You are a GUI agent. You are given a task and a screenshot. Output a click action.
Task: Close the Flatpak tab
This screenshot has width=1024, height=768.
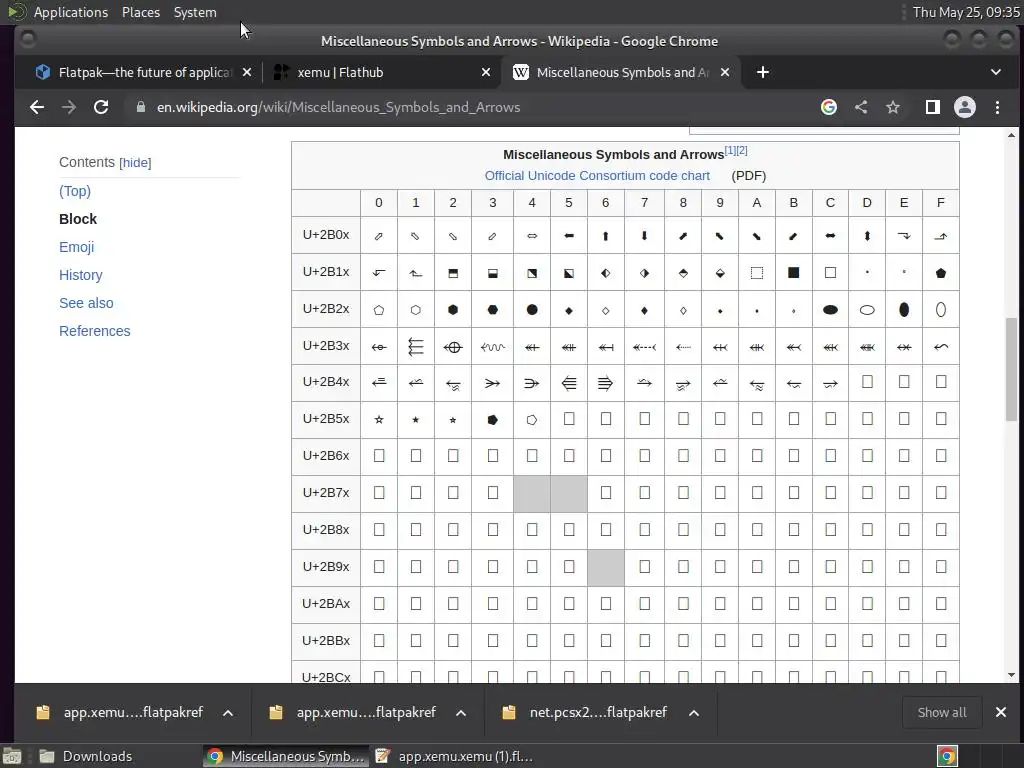(247, 72)
